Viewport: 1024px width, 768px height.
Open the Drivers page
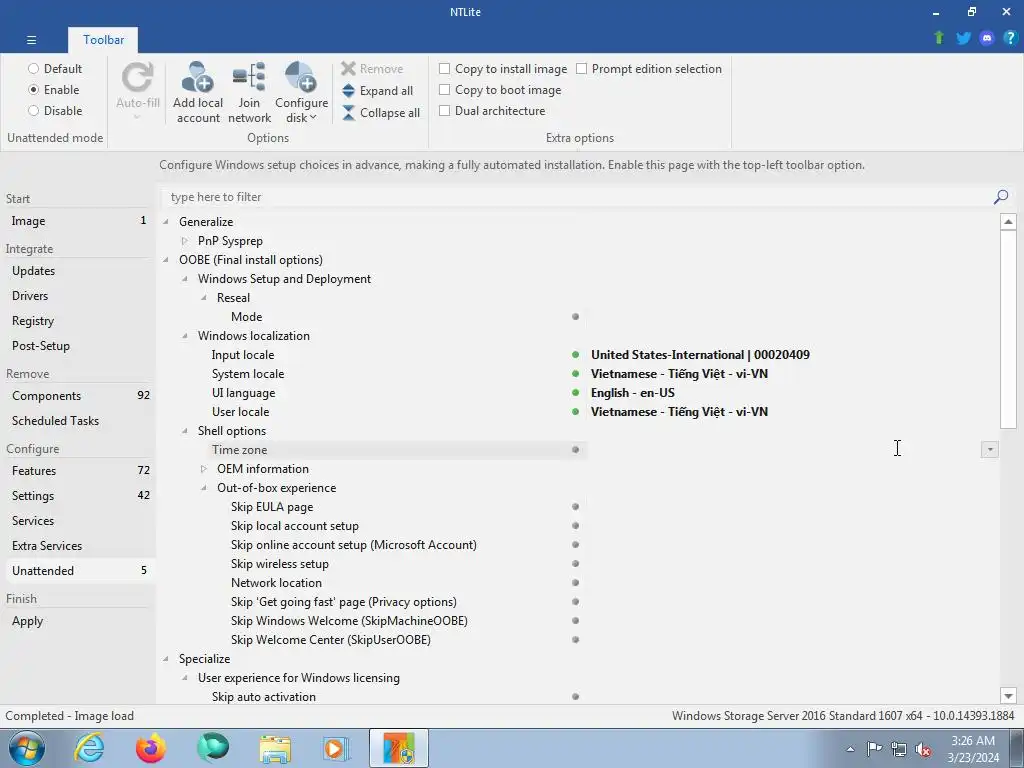(78, 295)
